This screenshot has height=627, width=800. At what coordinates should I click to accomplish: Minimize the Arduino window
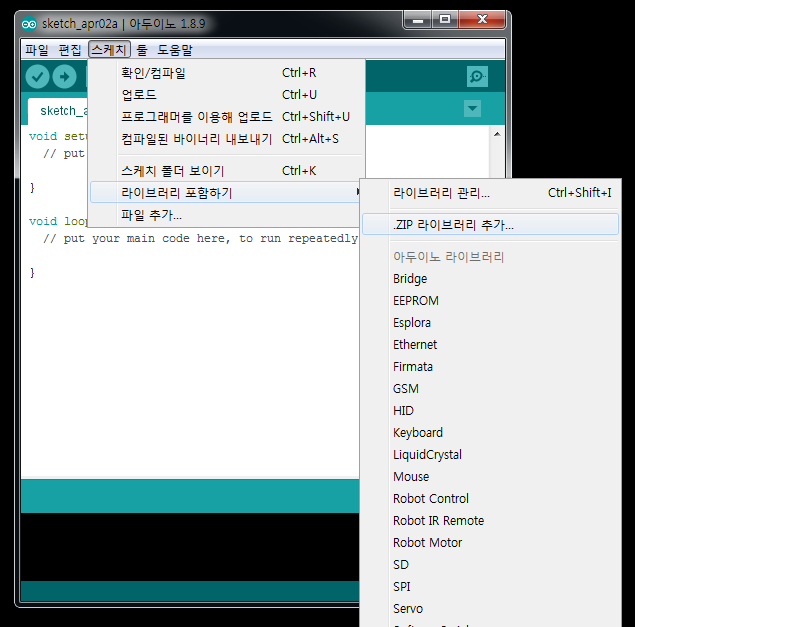point(418,20)
